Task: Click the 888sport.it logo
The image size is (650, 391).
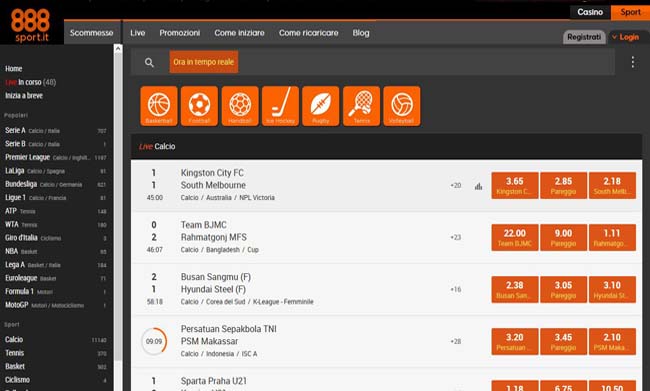Action: [30, 25]
